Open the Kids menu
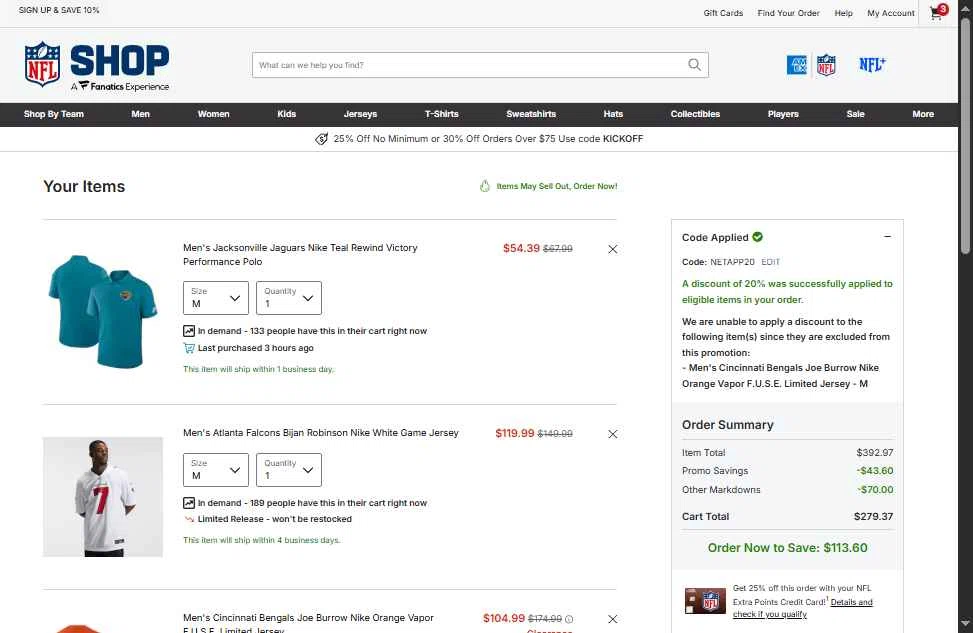This screenshot has width=973, height=633. tap(287, 114)
